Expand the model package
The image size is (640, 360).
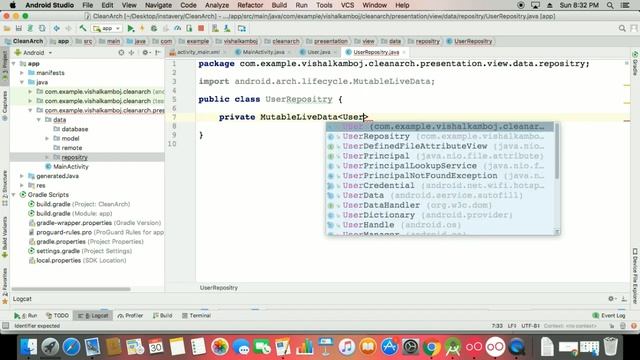click(47, 139)
